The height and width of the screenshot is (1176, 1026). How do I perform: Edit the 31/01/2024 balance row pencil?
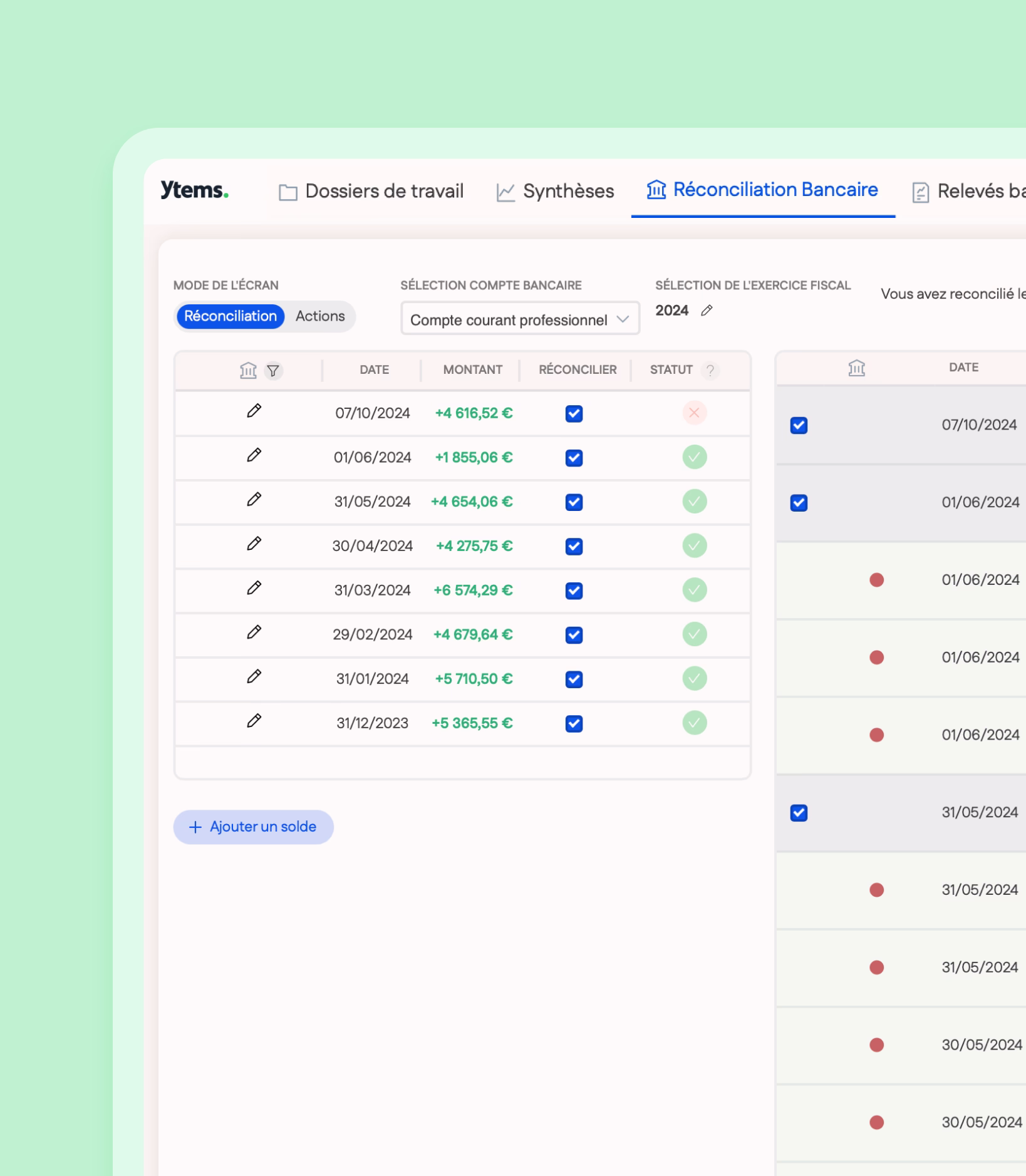254,677
